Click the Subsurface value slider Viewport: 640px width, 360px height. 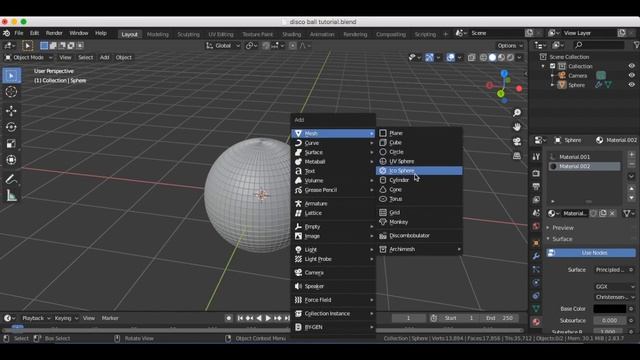pos(609,320)
